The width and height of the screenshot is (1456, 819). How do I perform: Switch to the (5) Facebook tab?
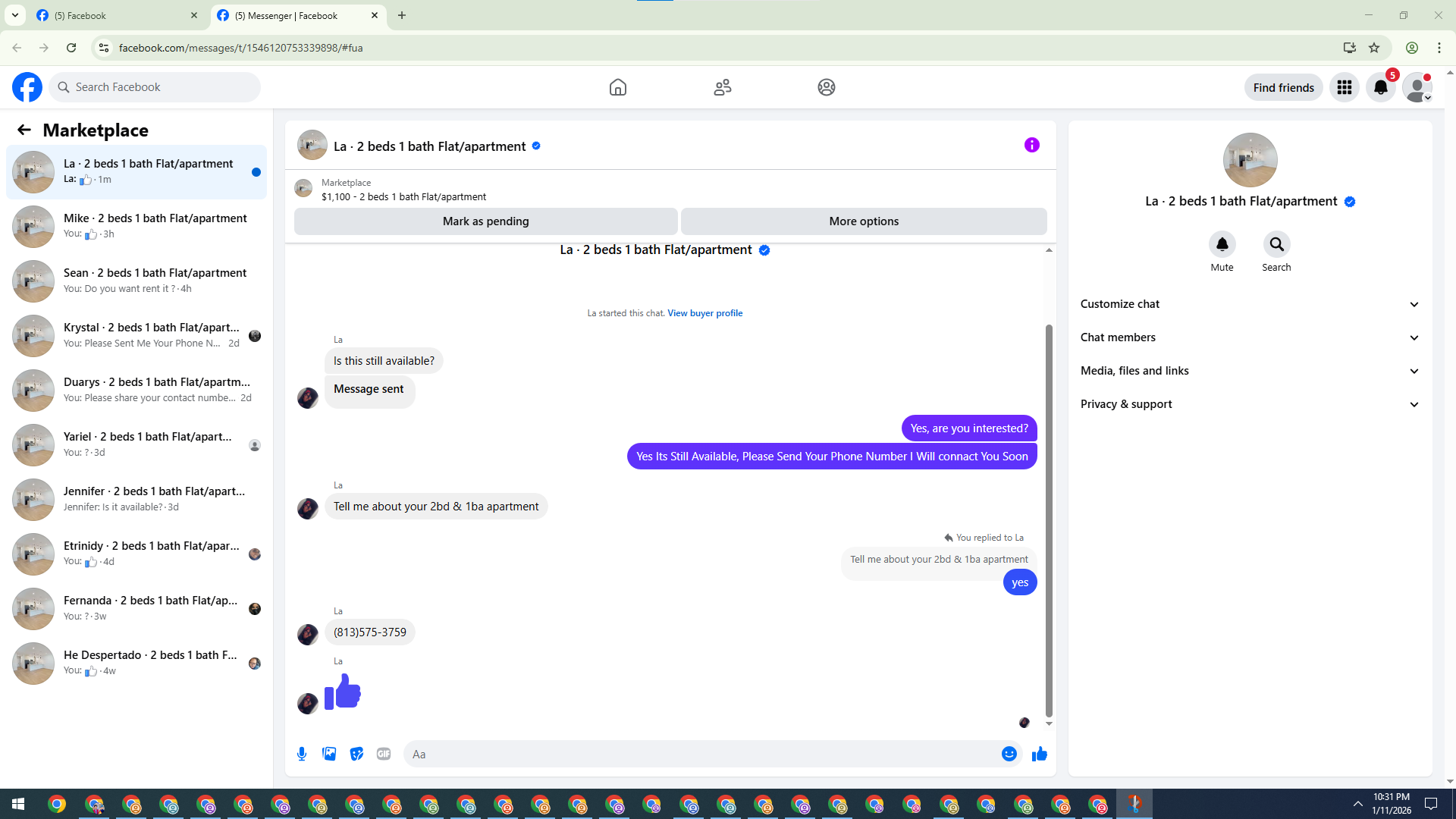click(117, 15)
